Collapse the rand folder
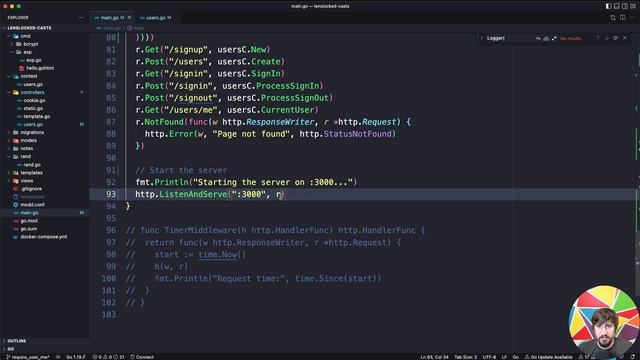 coord(44,156)
